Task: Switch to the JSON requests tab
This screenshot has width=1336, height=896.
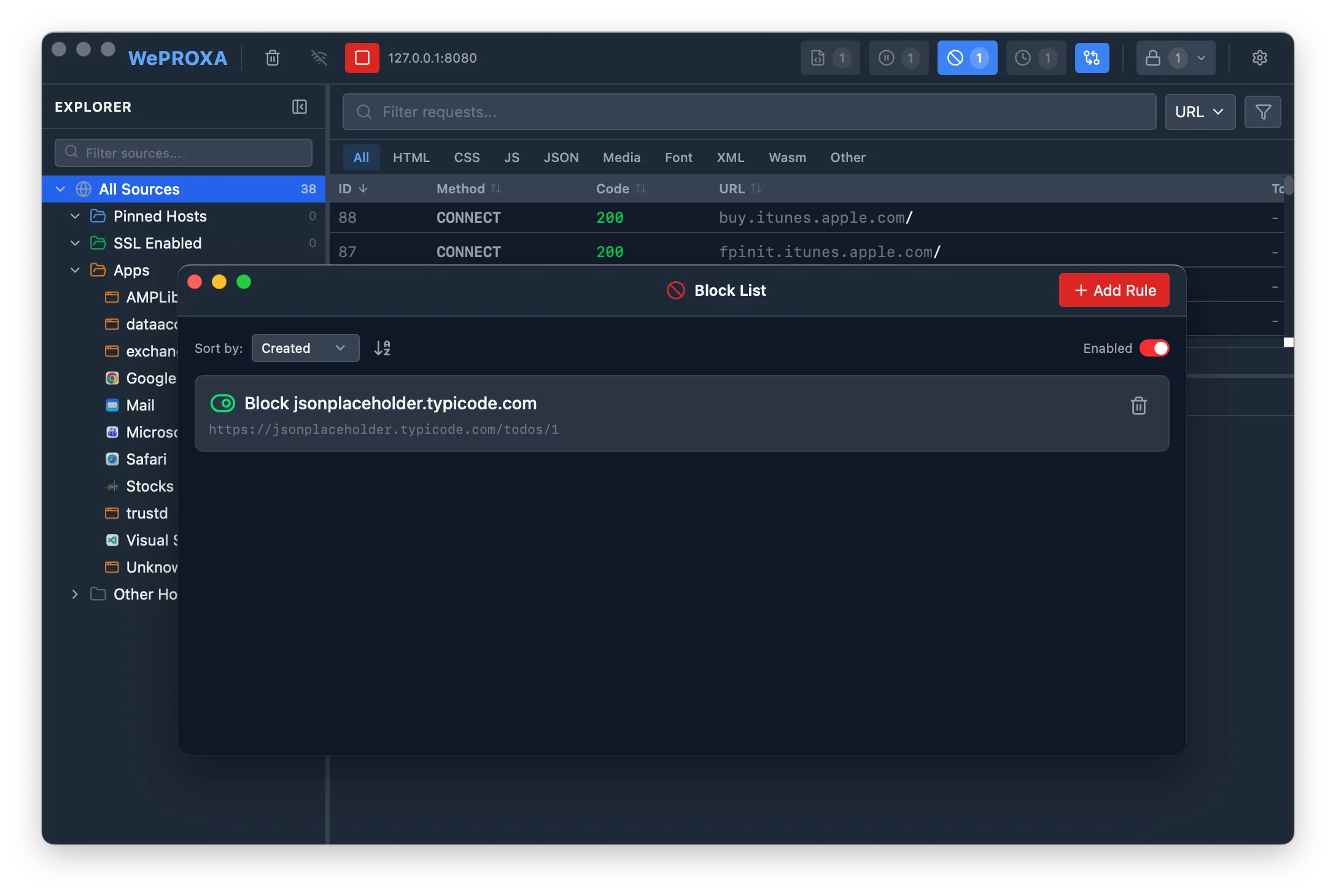Action: (561, 157)
